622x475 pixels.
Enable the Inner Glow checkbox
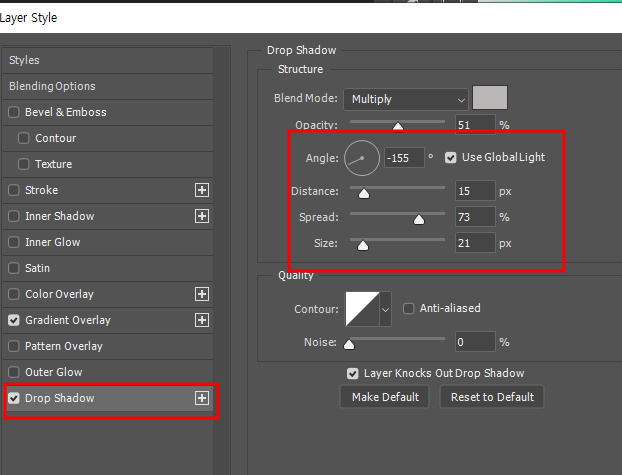click(14, 242)
